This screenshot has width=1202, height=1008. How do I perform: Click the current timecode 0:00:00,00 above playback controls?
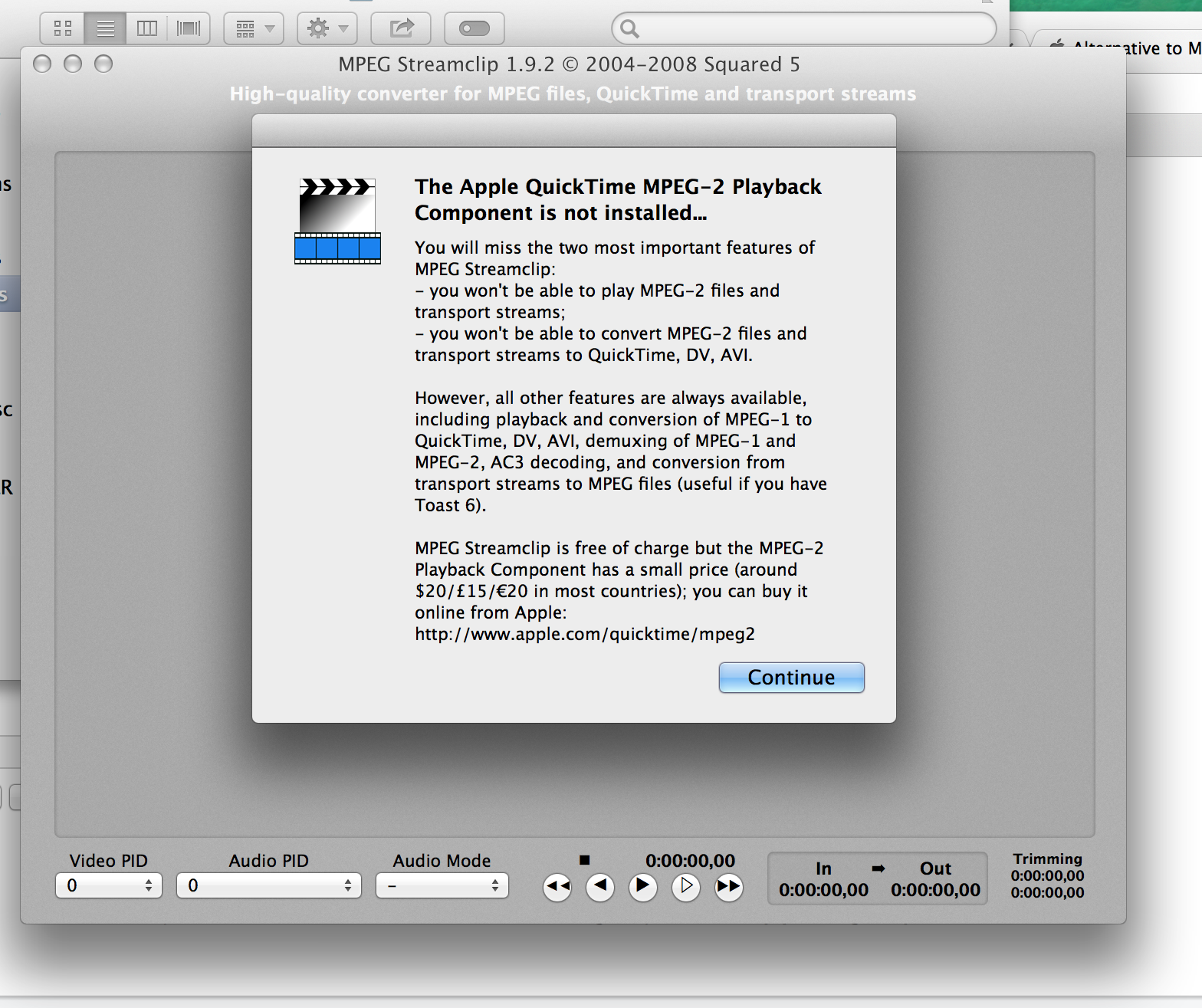690,861
